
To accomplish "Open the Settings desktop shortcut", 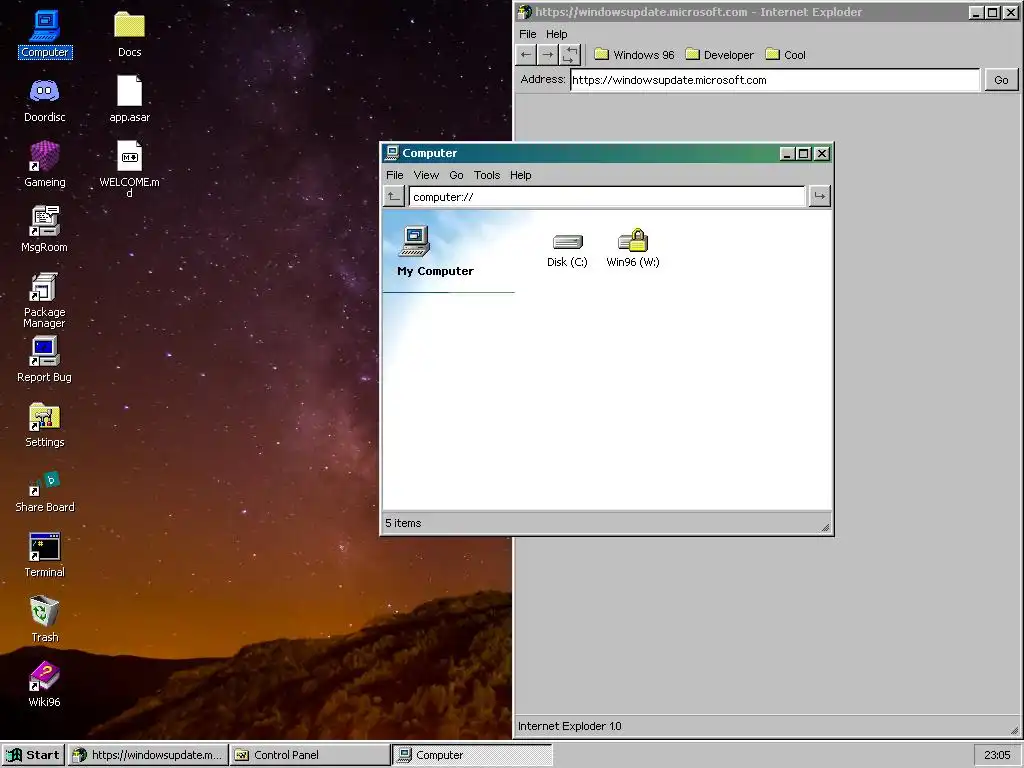I will tap(44, 424).
